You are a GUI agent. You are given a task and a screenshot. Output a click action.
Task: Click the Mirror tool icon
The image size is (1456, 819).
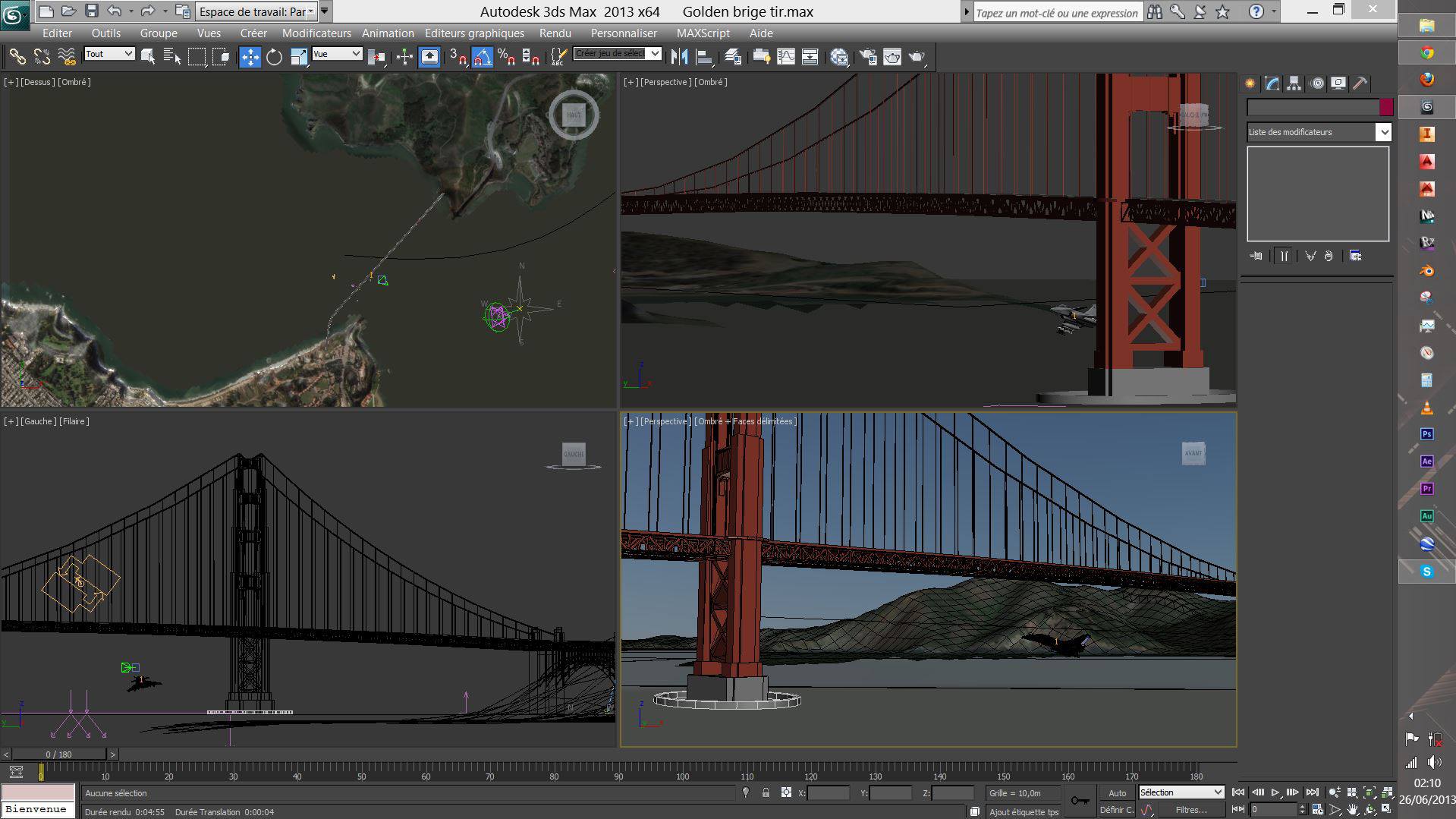(680, 57)
